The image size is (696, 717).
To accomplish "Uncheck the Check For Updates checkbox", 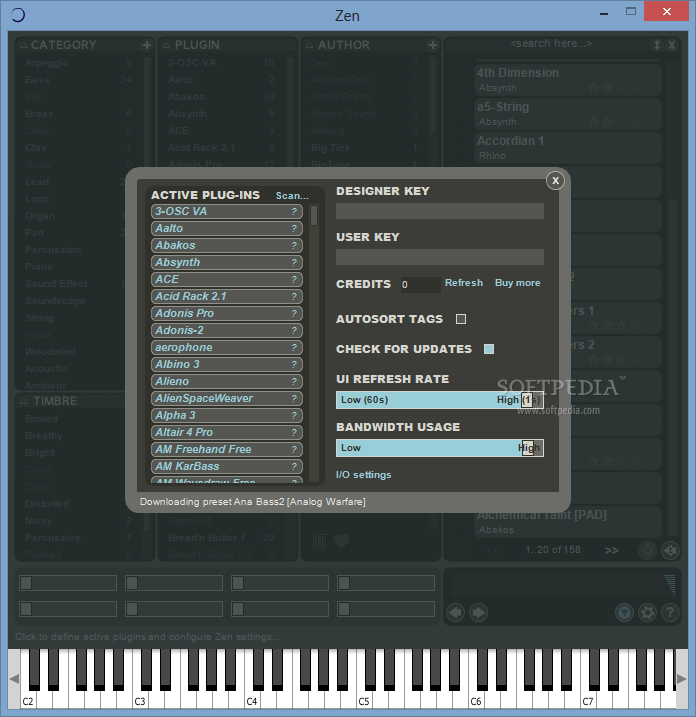I will (x=489, y=349).
